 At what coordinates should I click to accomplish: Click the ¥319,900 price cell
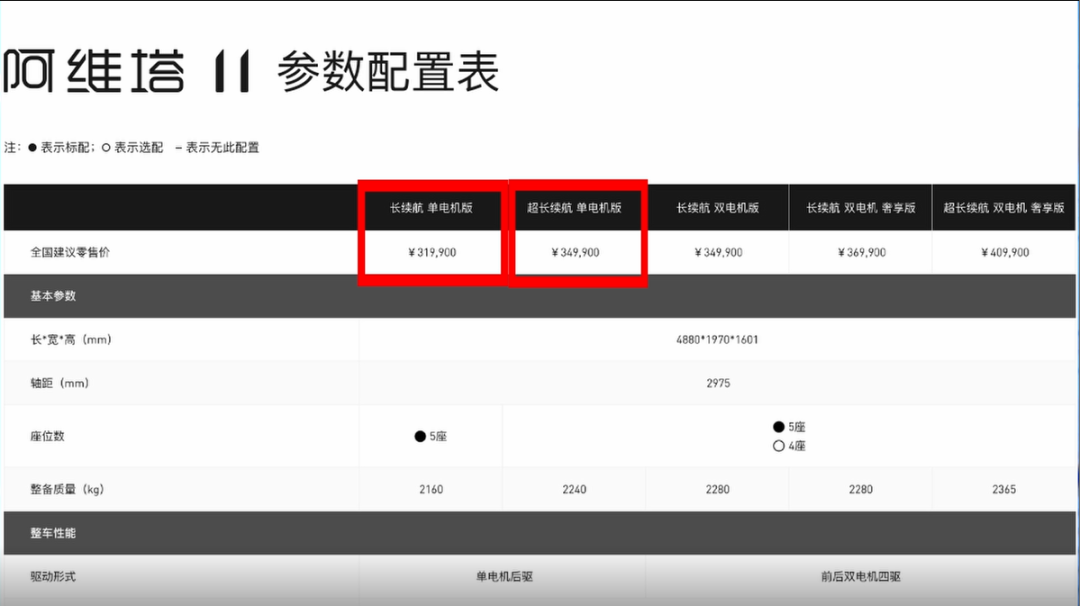432,252
